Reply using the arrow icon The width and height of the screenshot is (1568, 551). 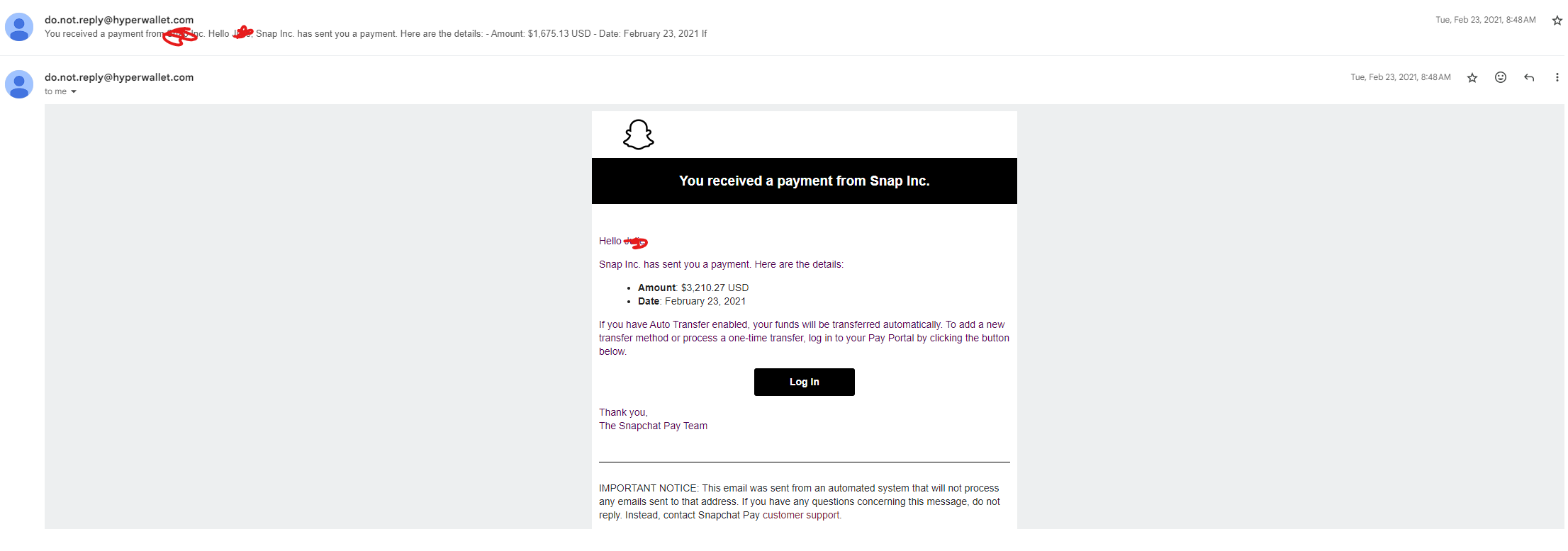(1529, 78)
